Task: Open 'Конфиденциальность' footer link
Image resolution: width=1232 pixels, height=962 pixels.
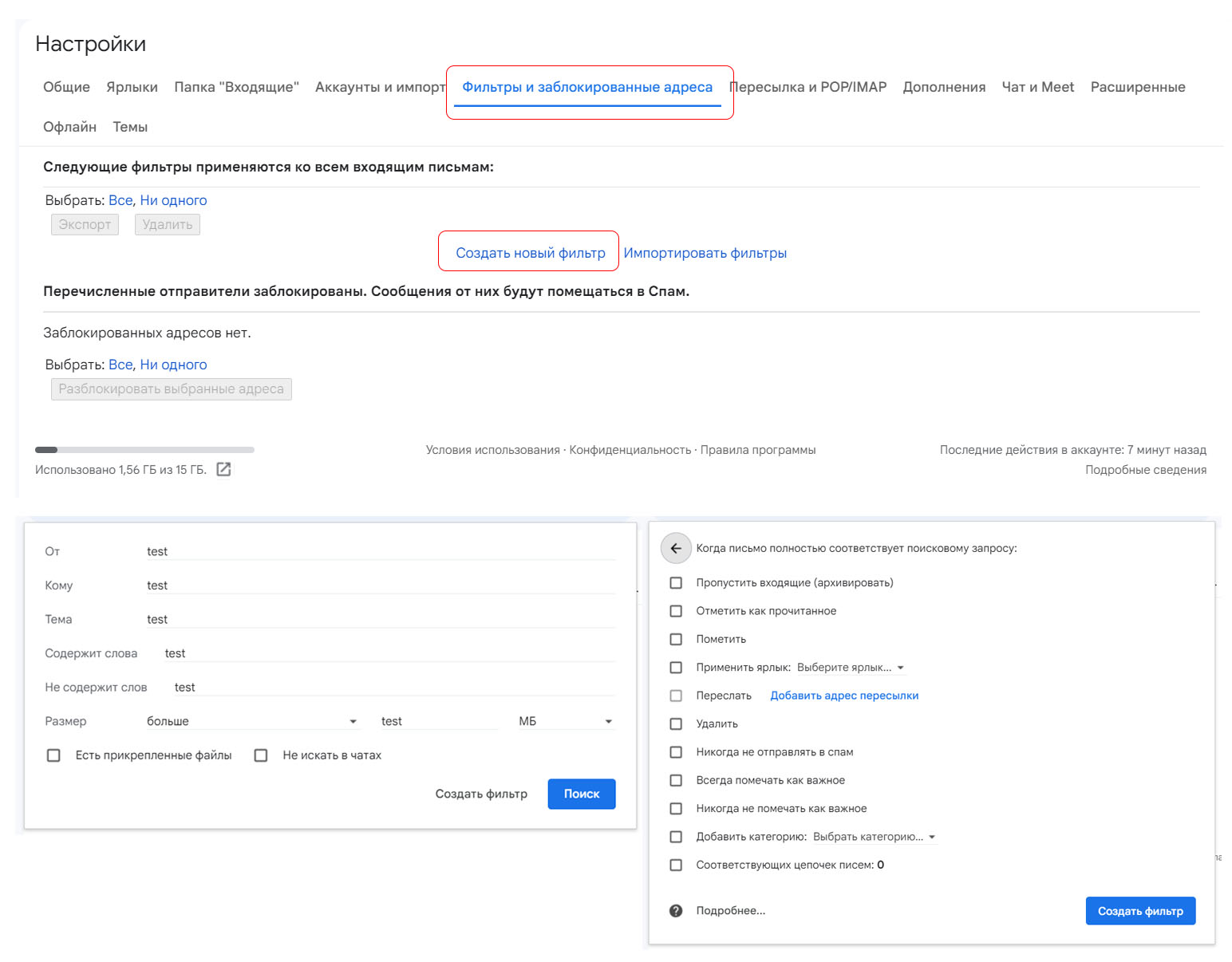Action: pos(630,450)
